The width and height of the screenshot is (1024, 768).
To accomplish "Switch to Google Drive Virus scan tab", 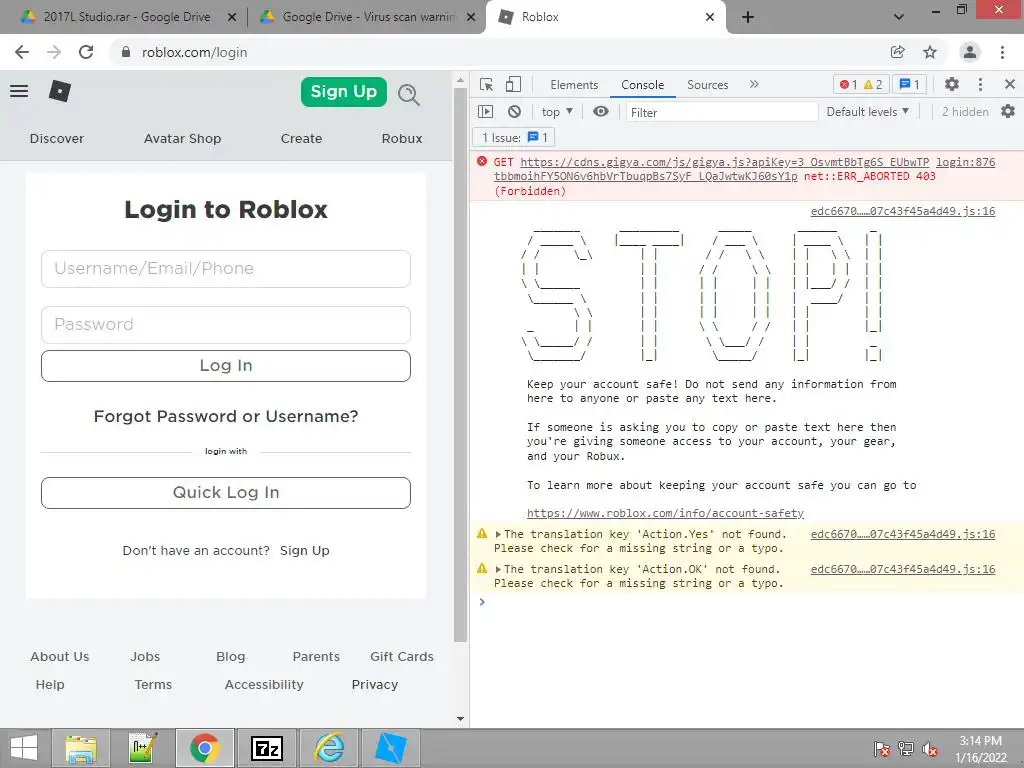I will [368, 17].
